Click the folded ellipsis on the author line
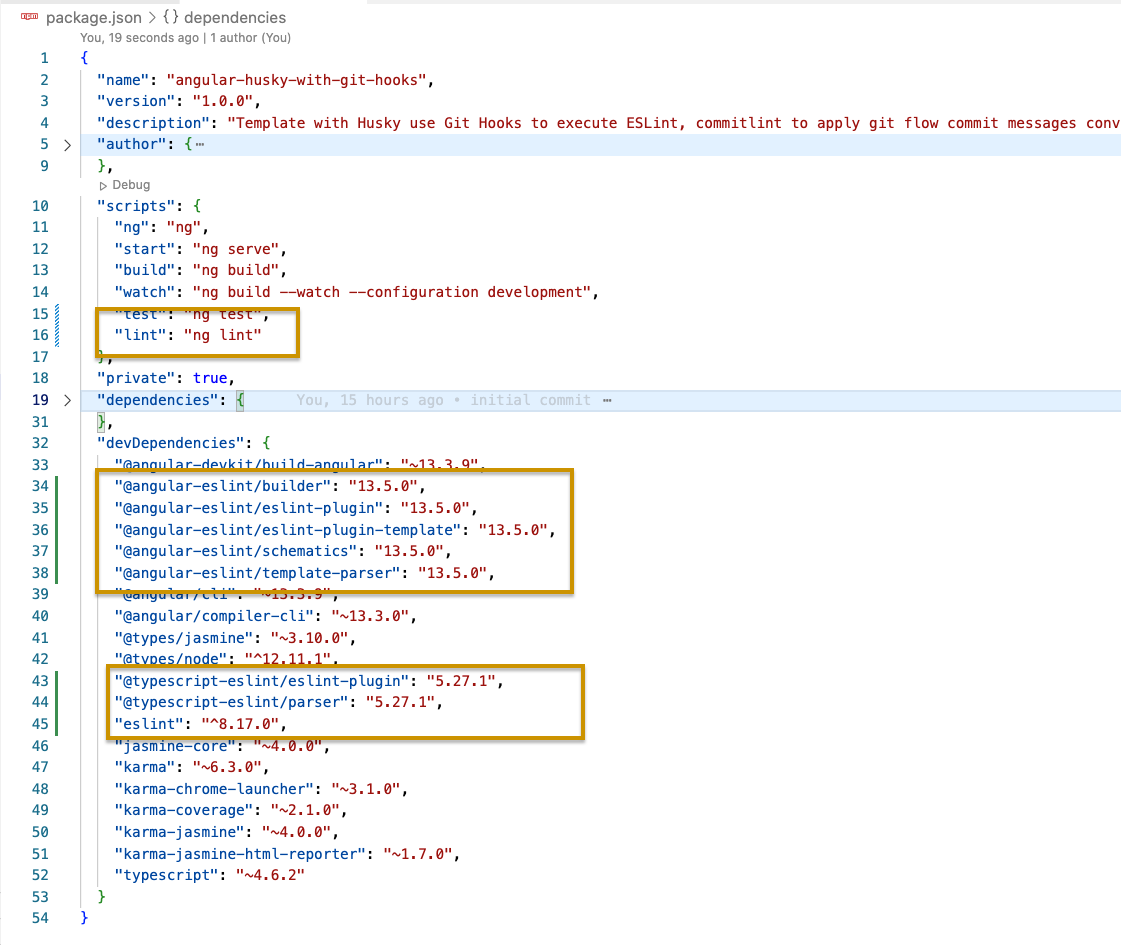1121x945 pixels. [200, 144]
